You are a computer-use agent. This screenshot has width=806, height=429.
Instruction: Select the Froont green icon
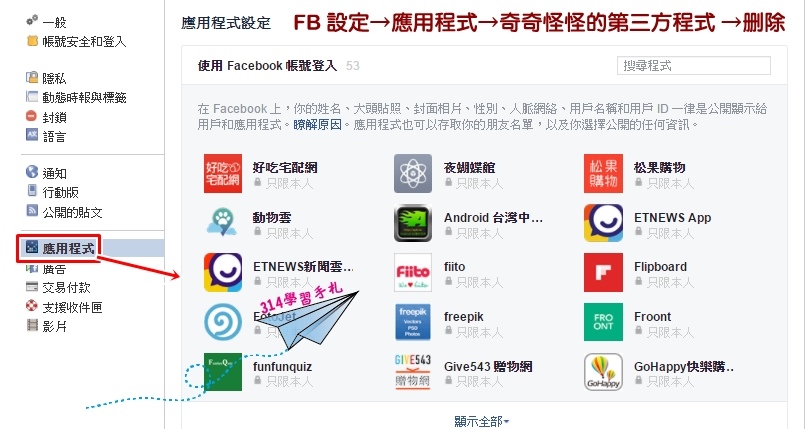pyautogui.click(x=603, y=322)
